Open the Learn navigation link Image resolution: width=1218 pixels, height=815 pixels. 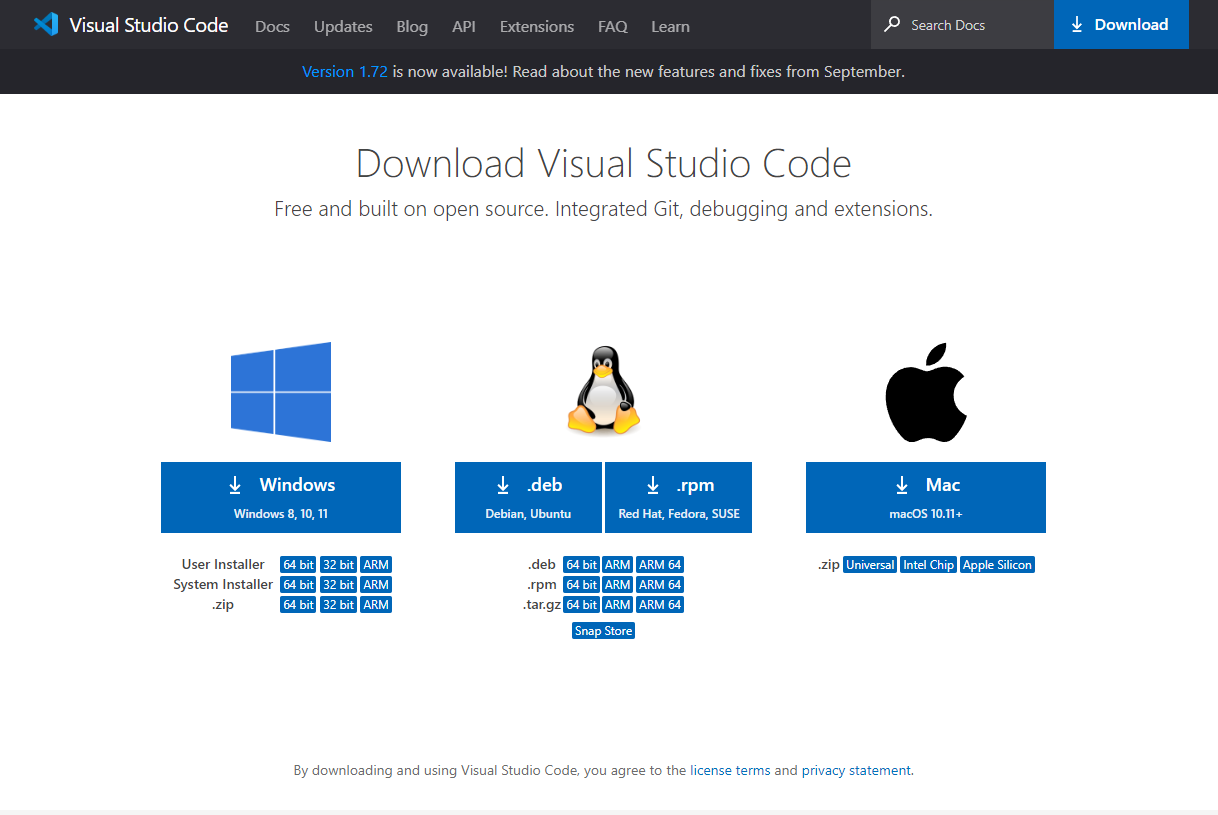point(670,27)
